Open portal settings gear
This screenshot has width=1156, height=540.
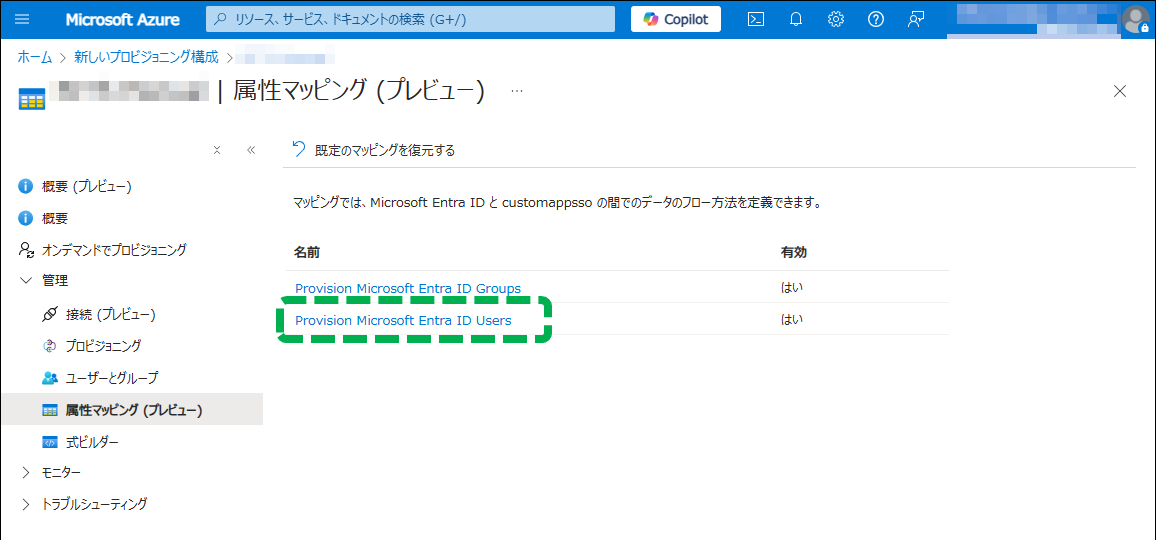tap(835, 20)
